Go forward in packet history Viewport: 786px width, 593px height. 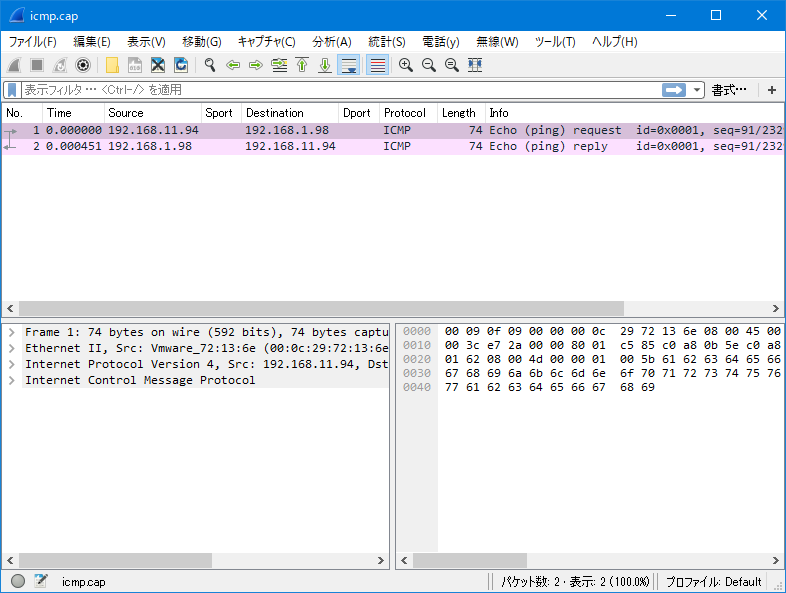click(256, 65)
